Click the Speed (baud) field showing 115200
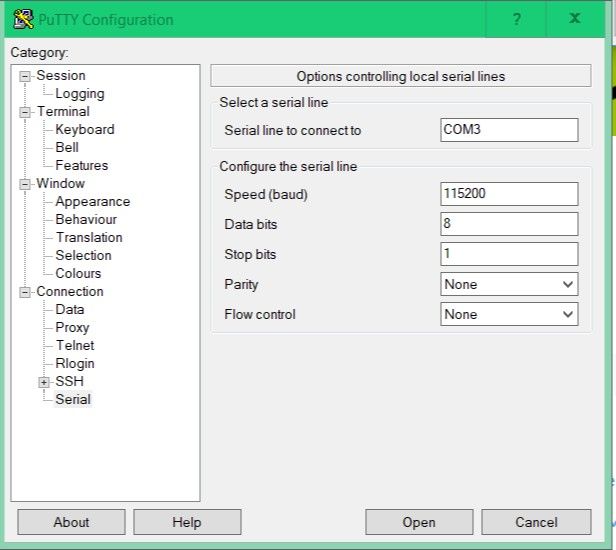 click(509, 194)
